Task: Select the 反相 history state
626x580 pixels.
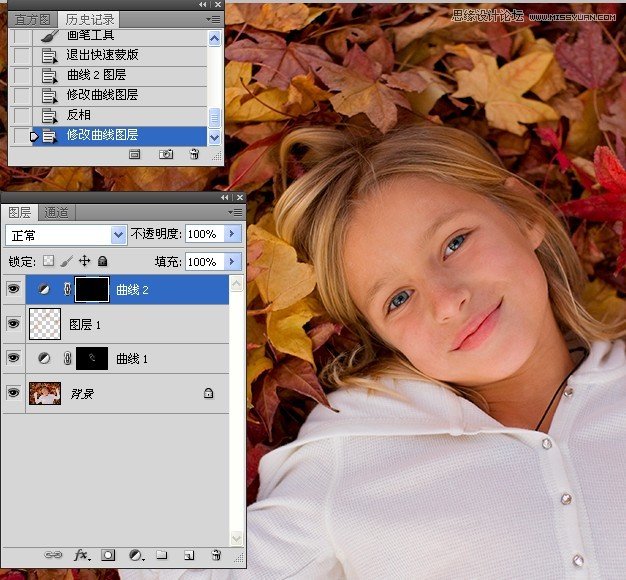Action: coord(119,115)
